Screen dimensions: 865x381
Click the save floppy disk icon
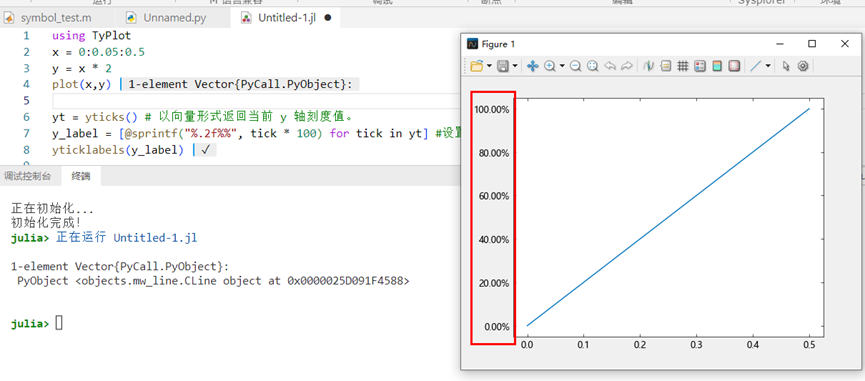503,66
